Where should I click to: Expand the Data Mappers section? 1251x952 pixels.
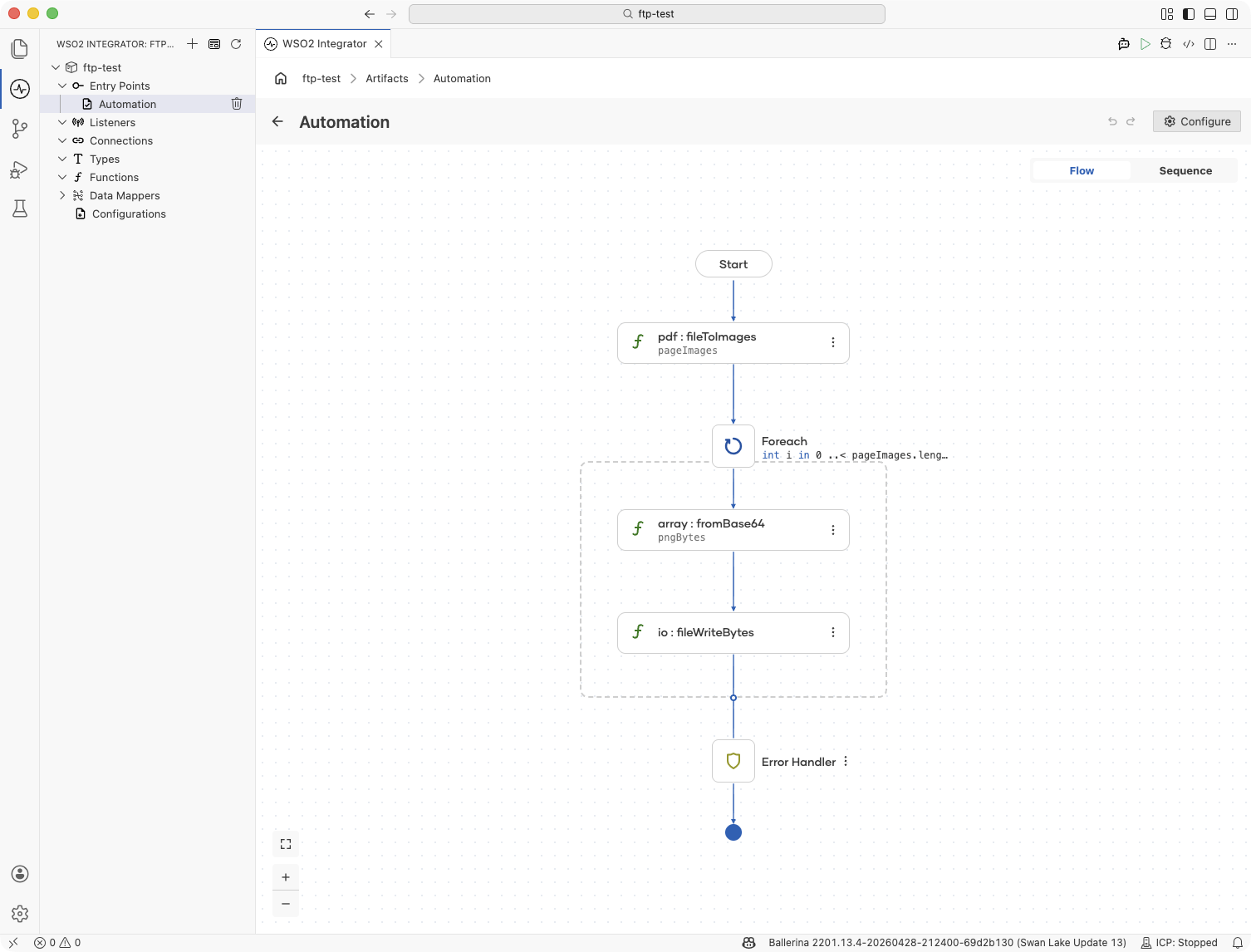click(62, 195)
